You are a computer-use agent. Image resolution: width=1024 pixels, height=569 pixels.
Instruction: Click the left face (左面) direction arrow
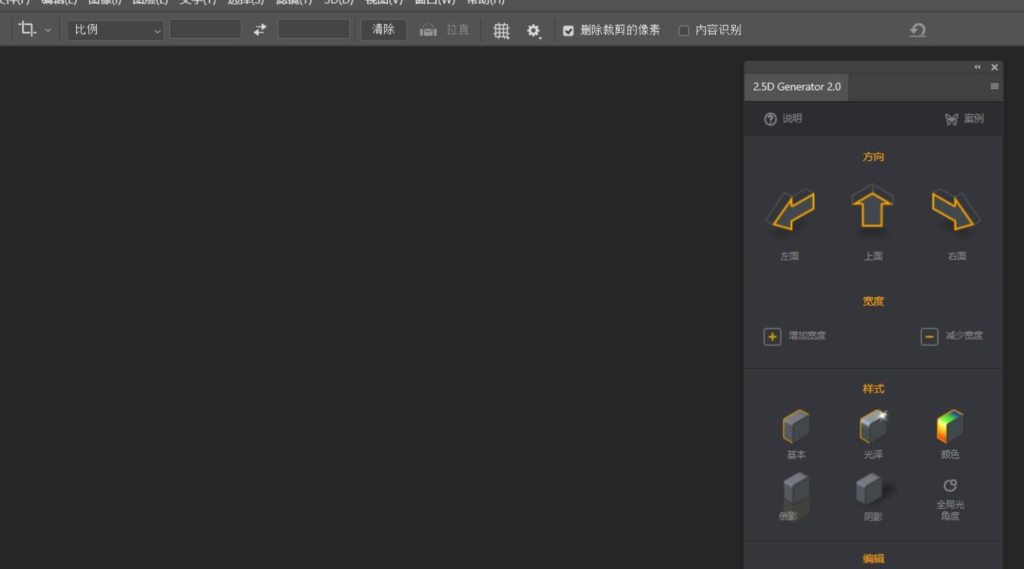tap(790, 211)
